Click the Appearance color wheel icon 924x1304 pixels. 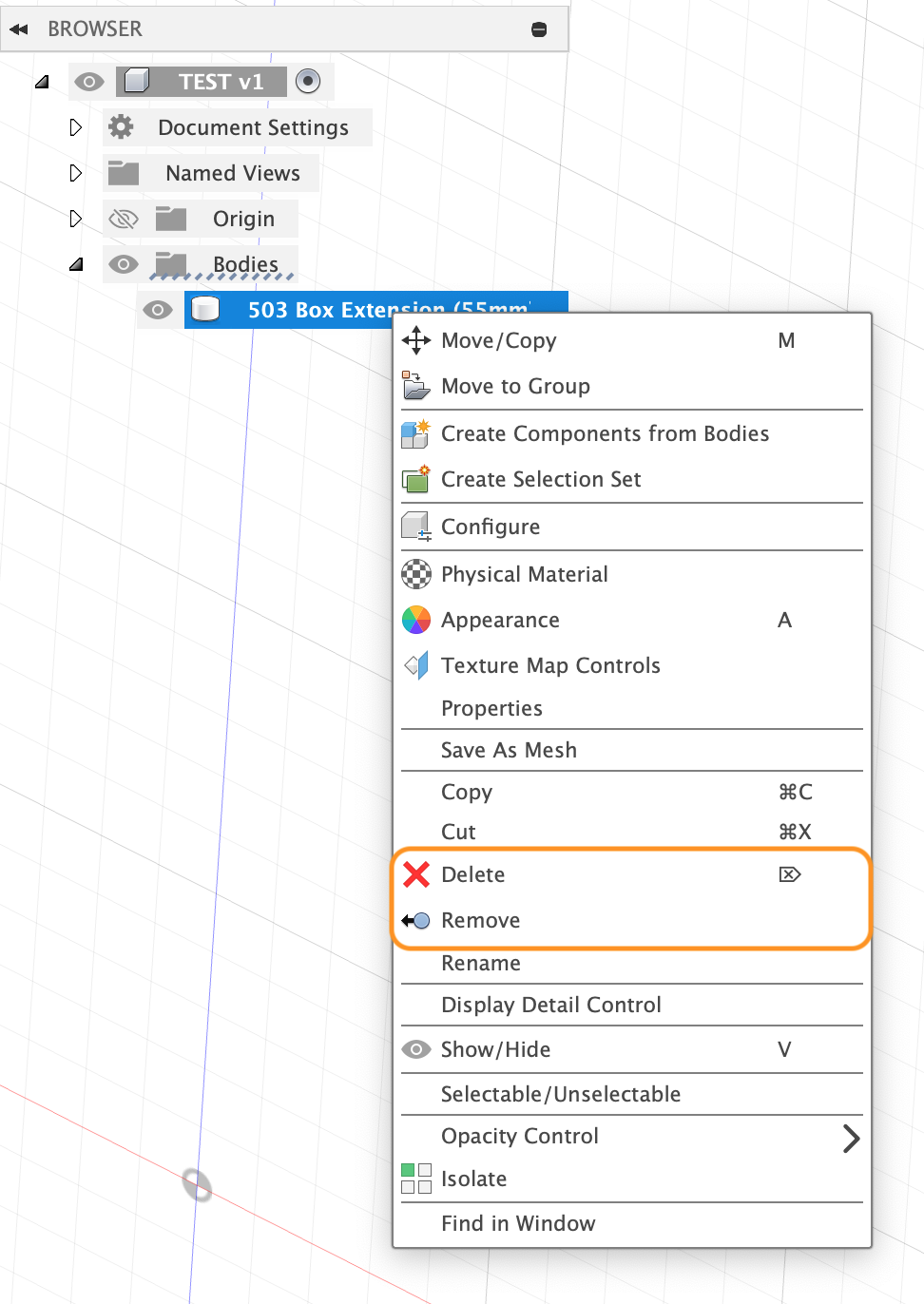click(416, 620)
